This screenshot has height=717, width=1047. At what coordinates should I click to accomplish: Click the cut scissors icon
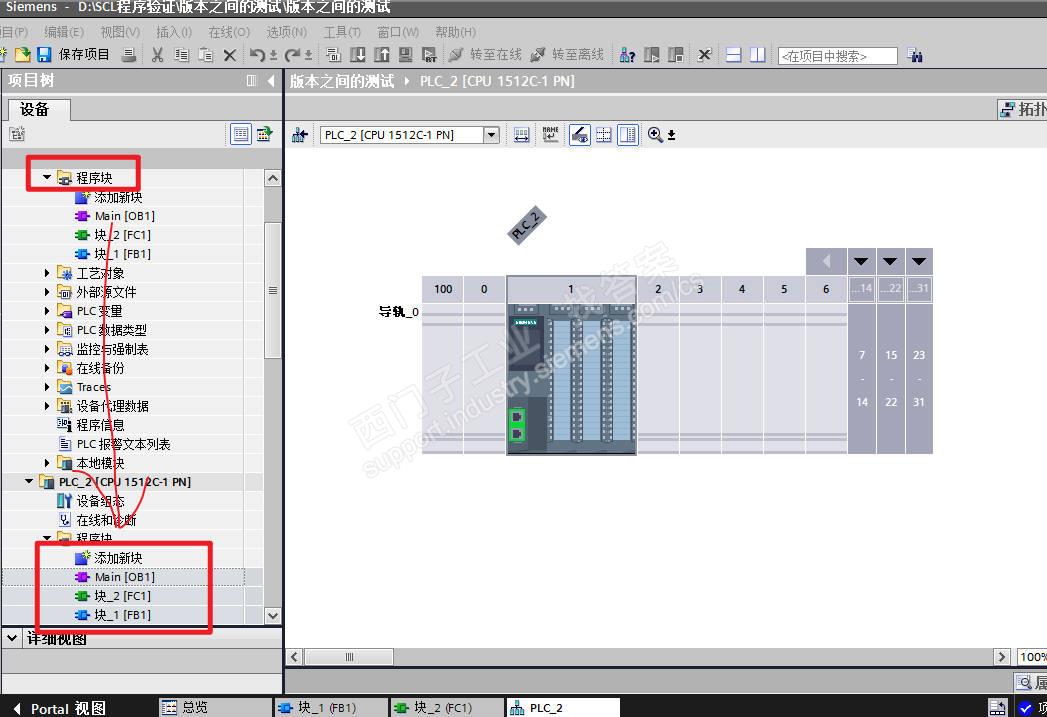[x=158, y=55]
